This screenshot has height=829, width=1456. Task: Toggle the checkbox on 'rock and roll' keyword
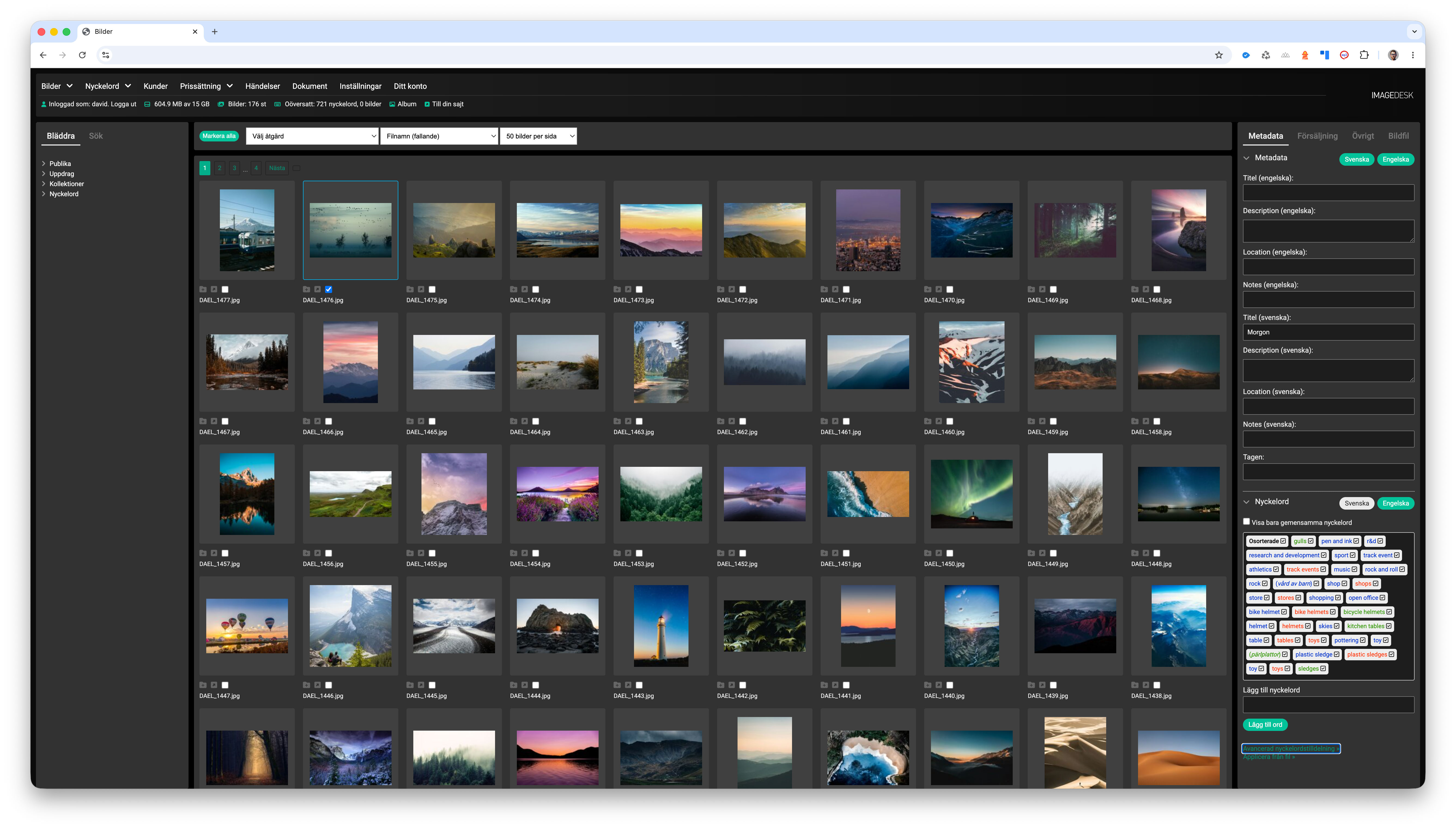pyautogui.click(x=1402, y=569)
